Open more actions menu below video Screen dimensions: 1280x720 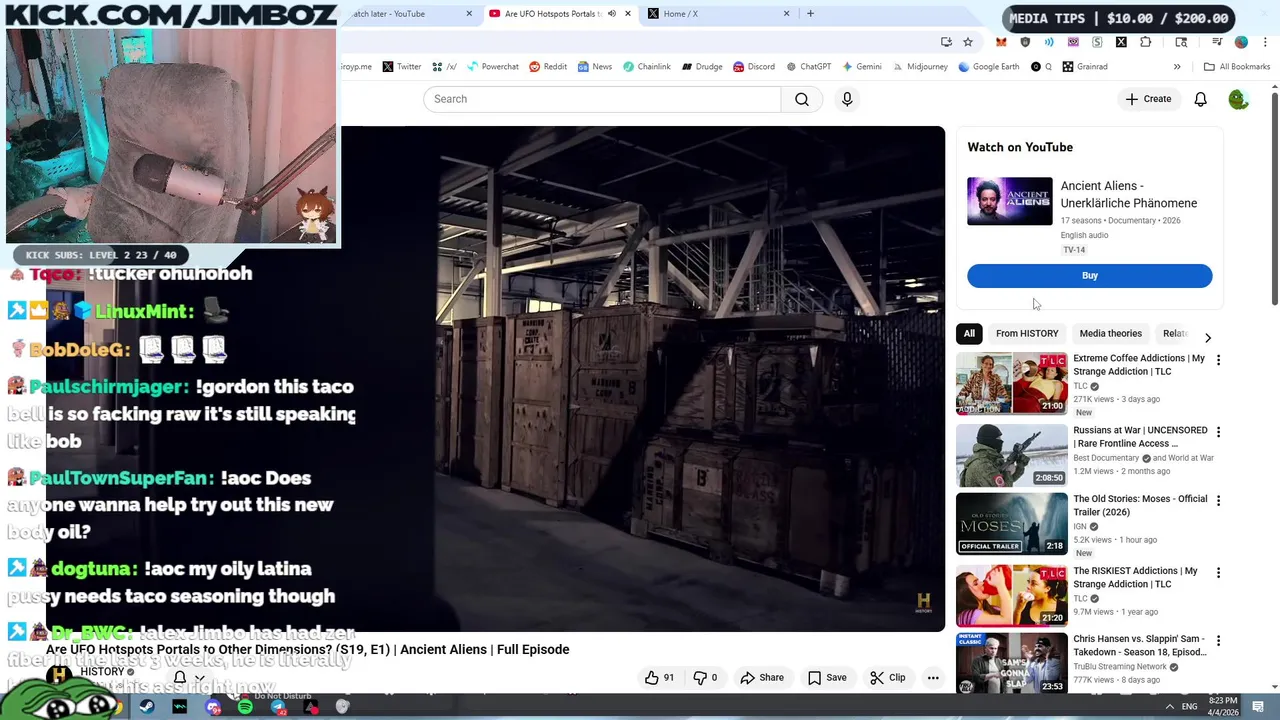pos(933,677)
